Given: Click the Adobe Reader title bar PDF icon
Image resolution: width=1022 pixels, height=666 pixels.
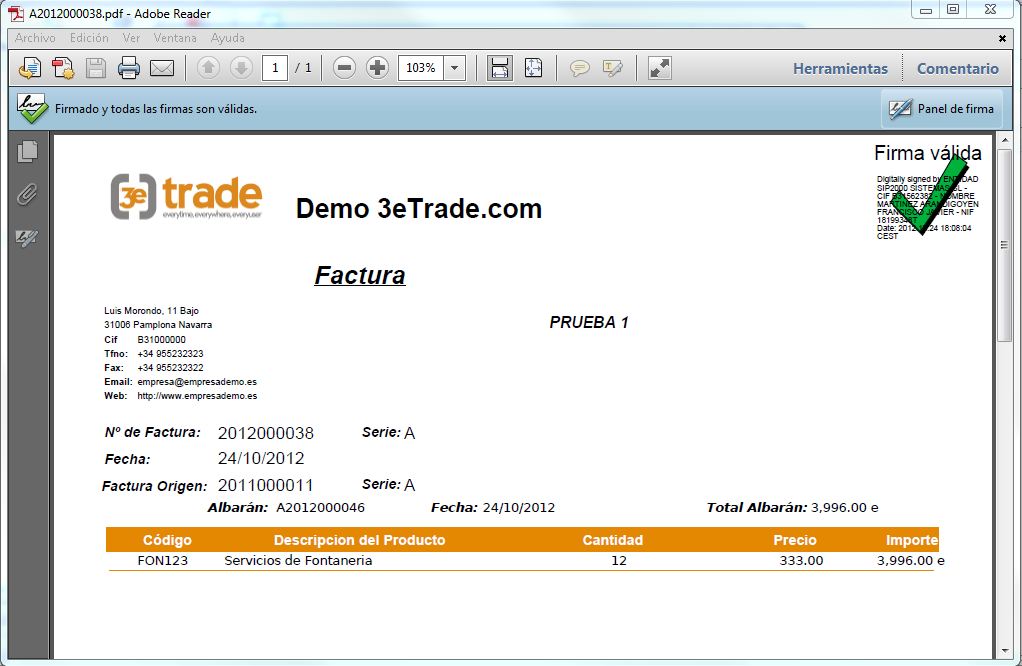Looking at the screenshot, I should (x=16, y=14).
